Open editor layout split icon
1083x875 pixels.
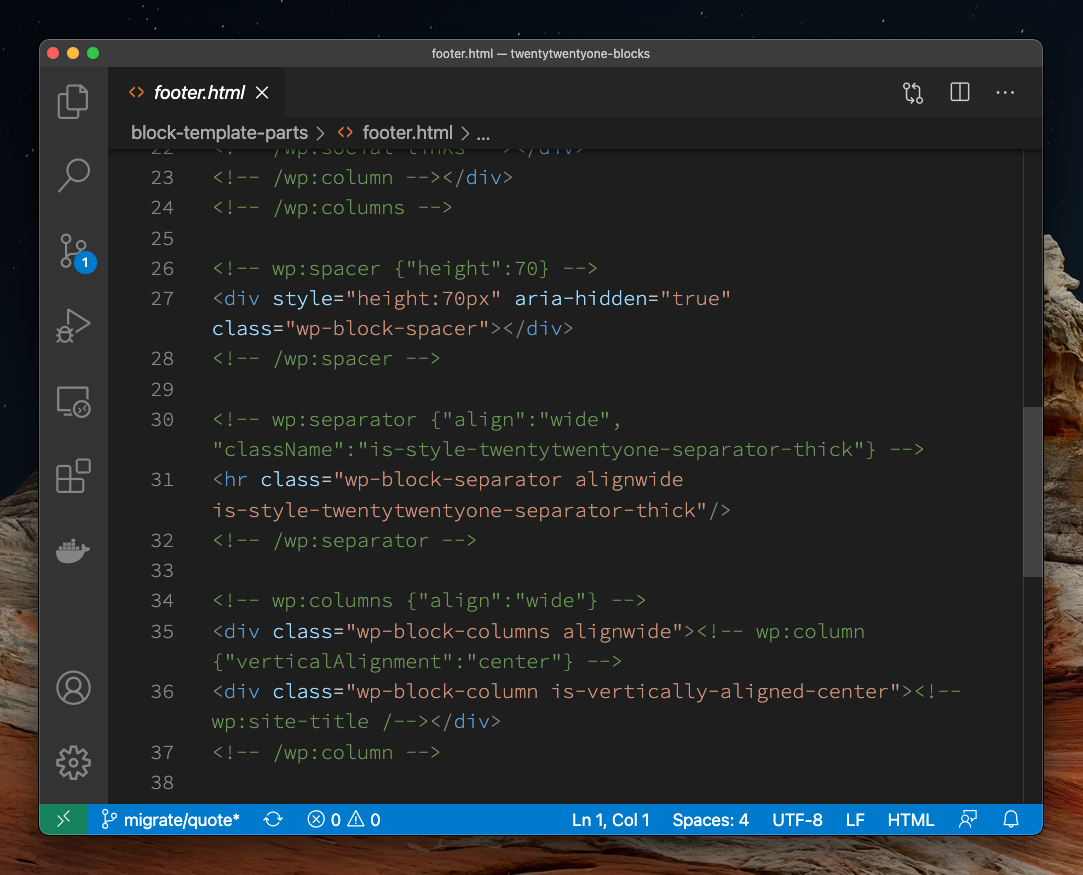tap(959, 92)
